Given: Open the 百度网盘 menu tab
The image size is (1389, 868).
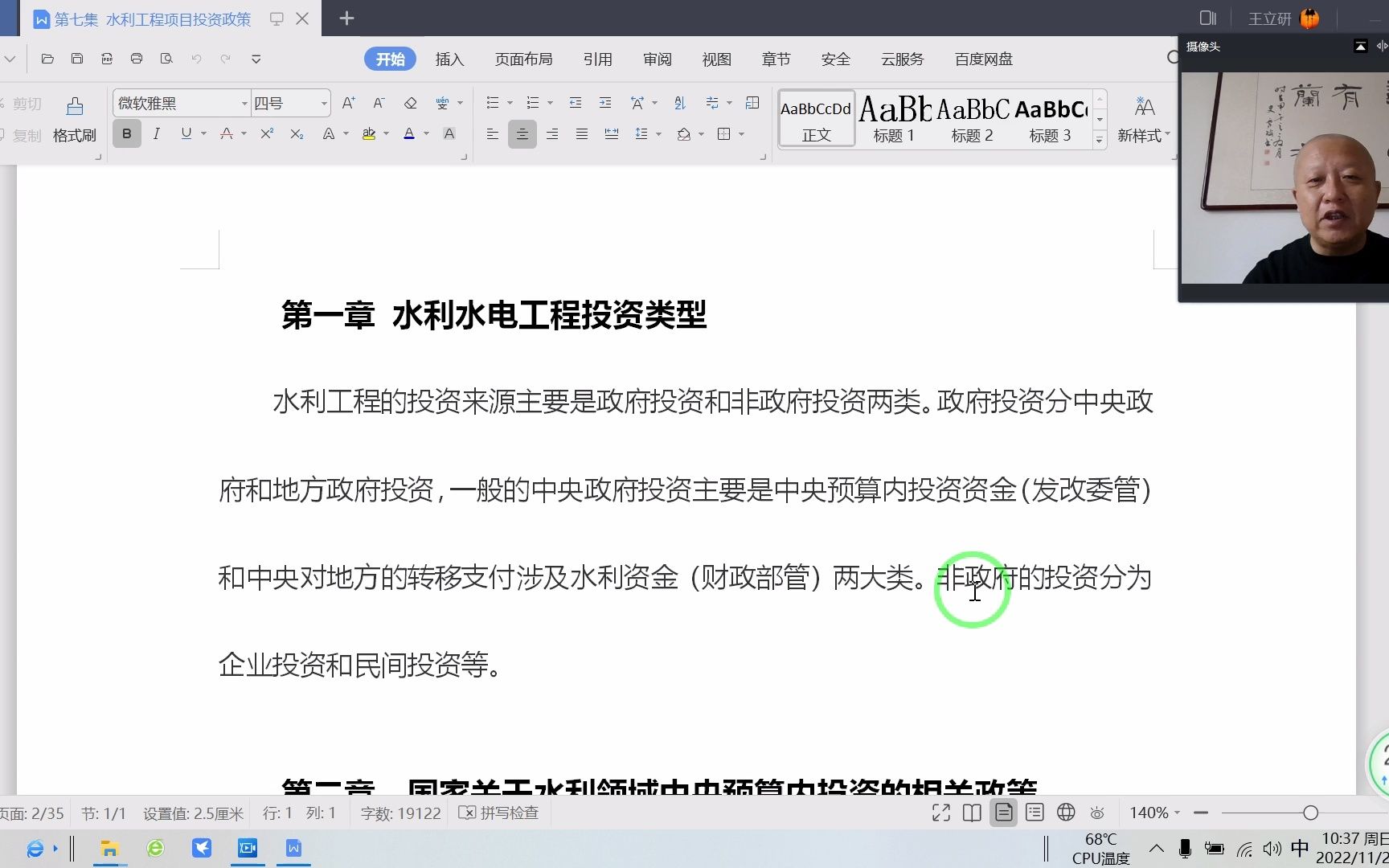Looking at the screenshot, I should (982, 59).
